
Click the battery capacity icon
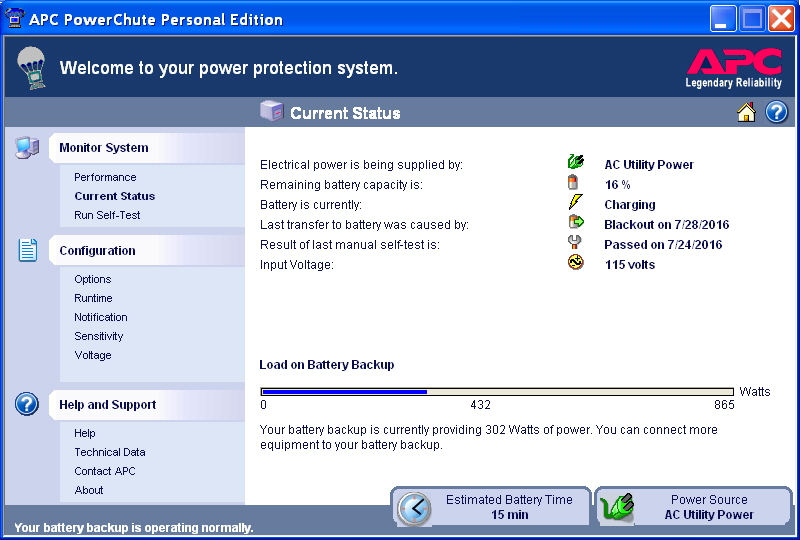tap(574, 184)
